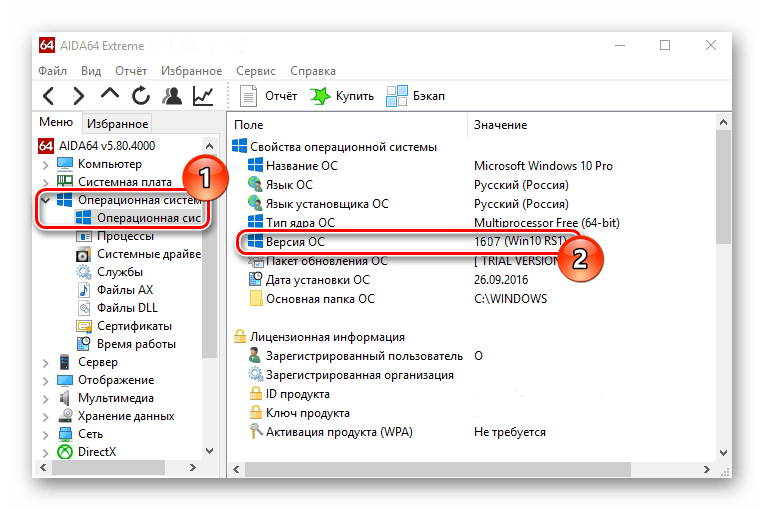The image size is (764, 510).
Task: Expand the Компьютер tree node
Action: (x=45, y=165)
